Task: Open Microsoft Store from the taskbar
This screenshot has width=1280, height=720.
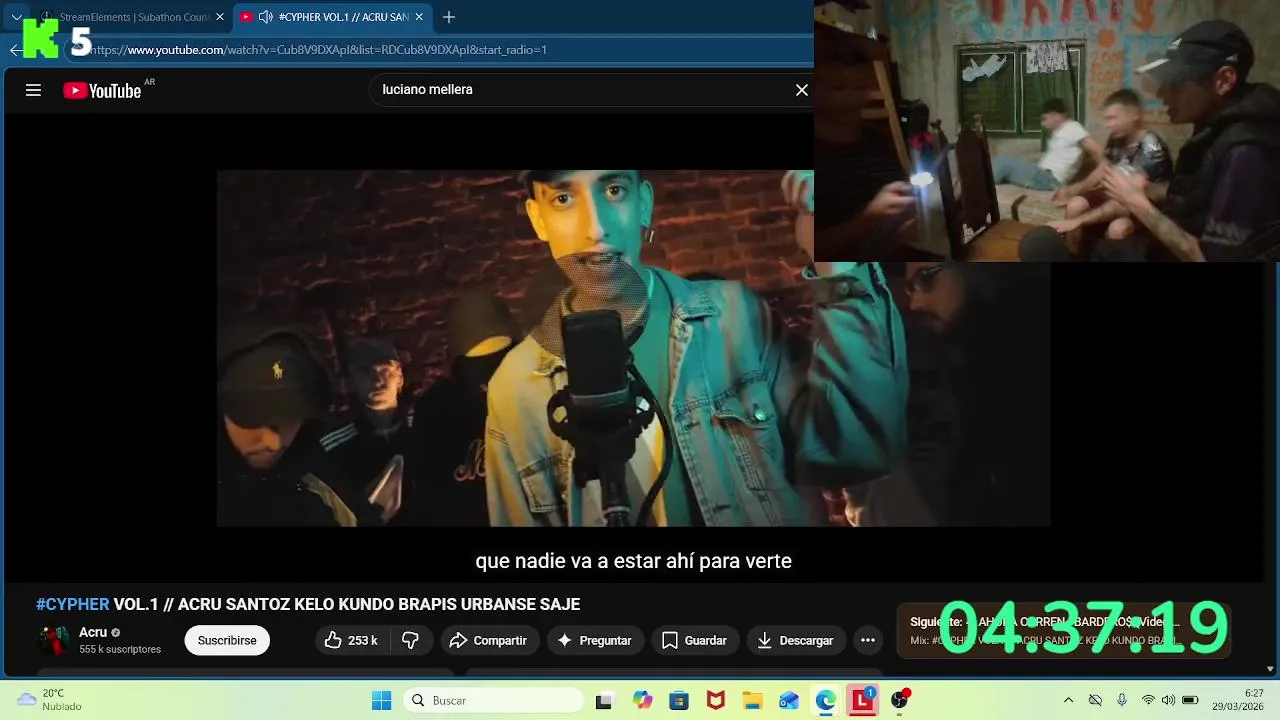Action: click(679, 701)
